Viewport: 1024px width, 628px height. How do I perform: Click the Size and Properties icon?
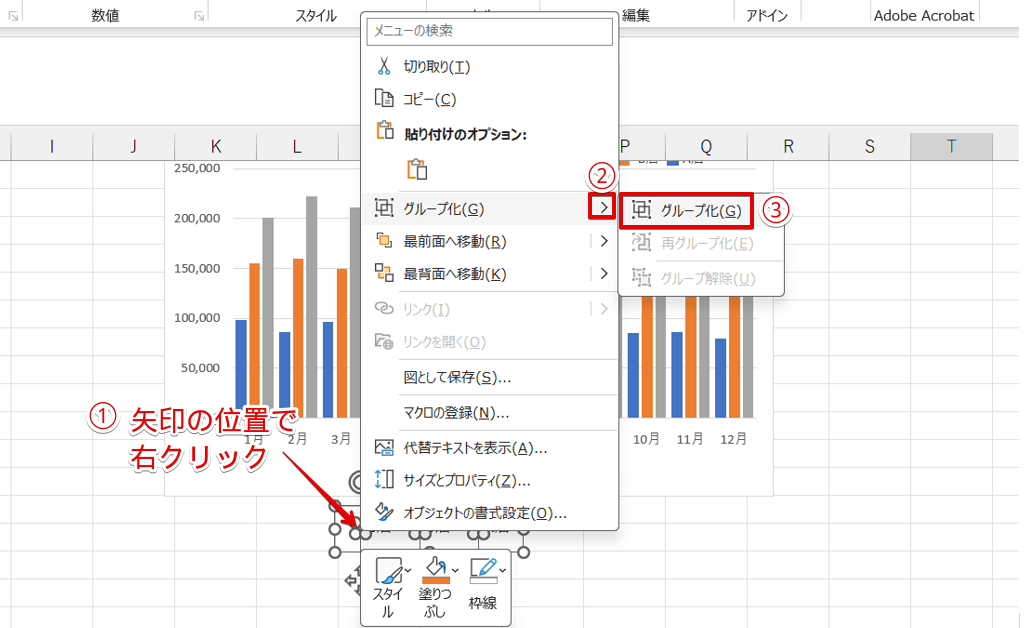click(x=384, y=480)
